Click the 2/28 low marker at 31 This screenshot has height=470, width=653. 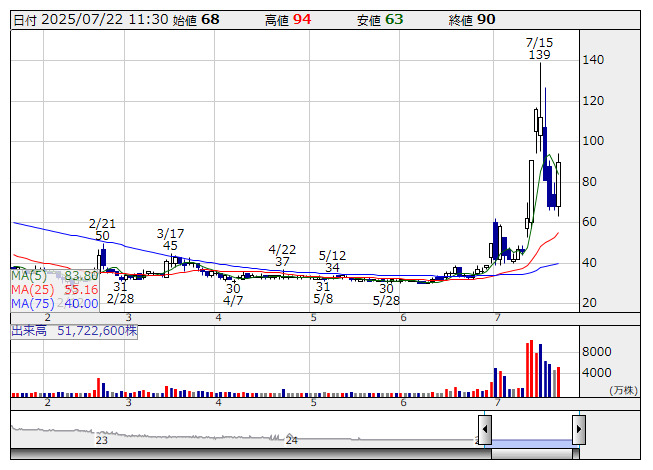120,292
